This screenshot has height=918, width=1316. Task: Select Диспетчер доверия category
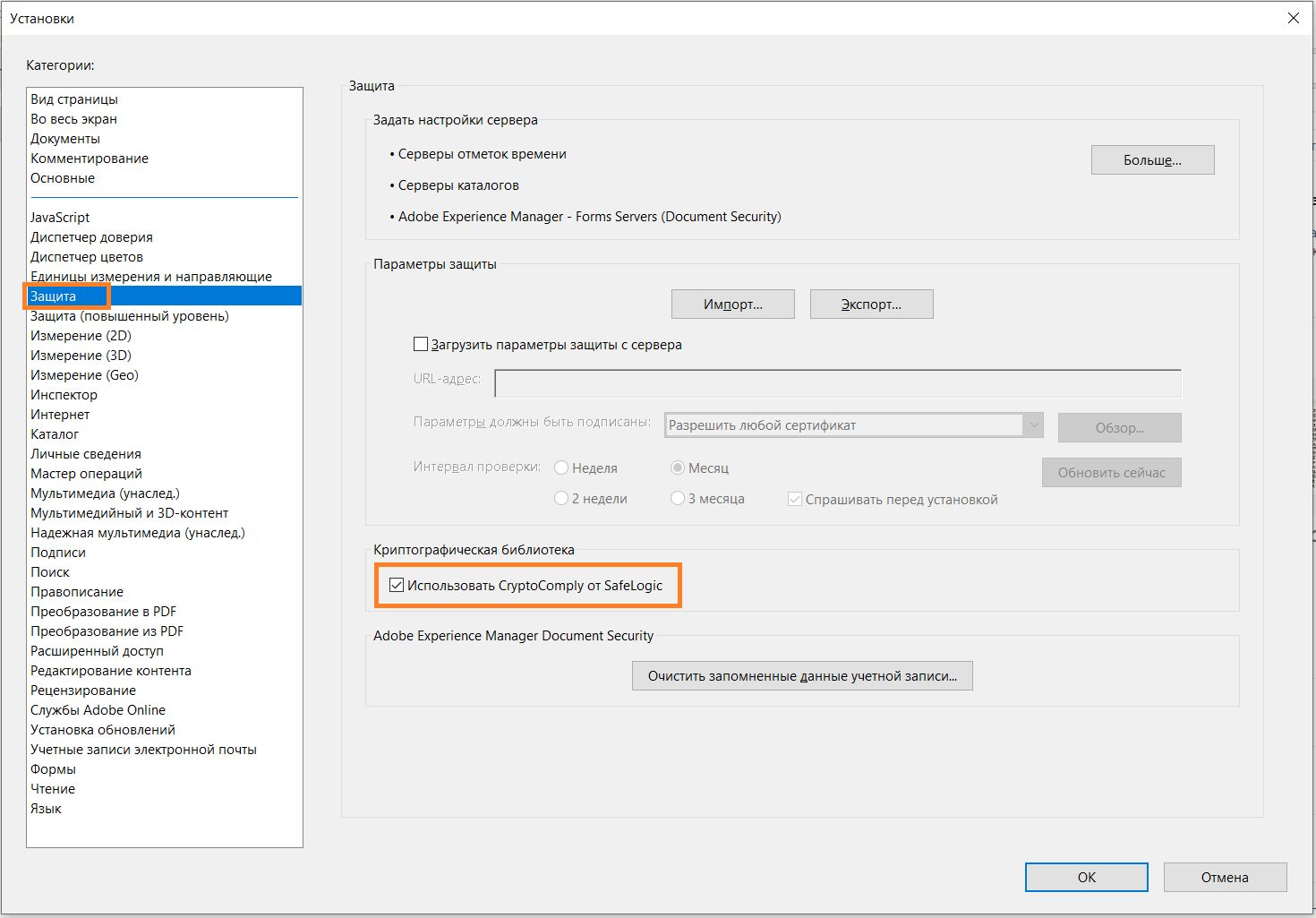165,237
